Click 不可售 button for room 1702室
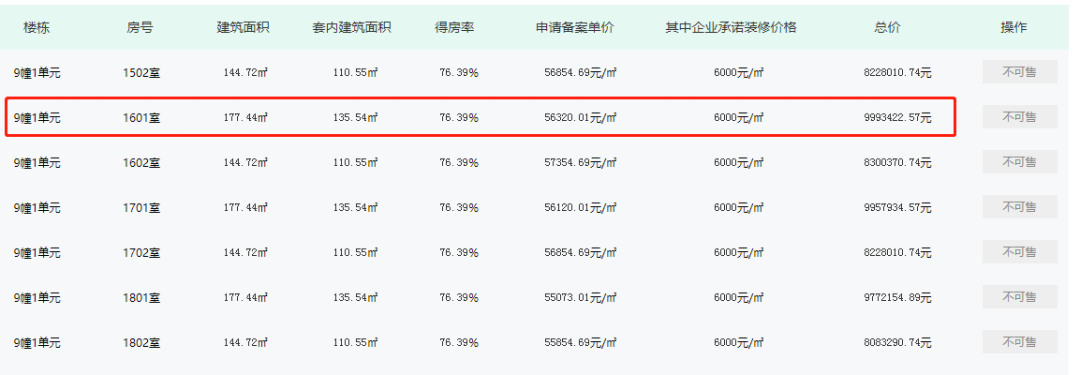1080x375 pixels. tap(1019, 252)
